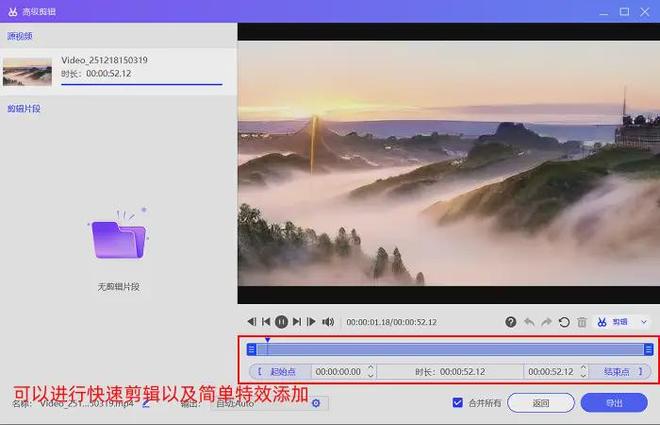Image resolution: width=660 pixels, height=425 pixels.
Task: Rename file with the pencil edit icon
Action: [147, 403]
